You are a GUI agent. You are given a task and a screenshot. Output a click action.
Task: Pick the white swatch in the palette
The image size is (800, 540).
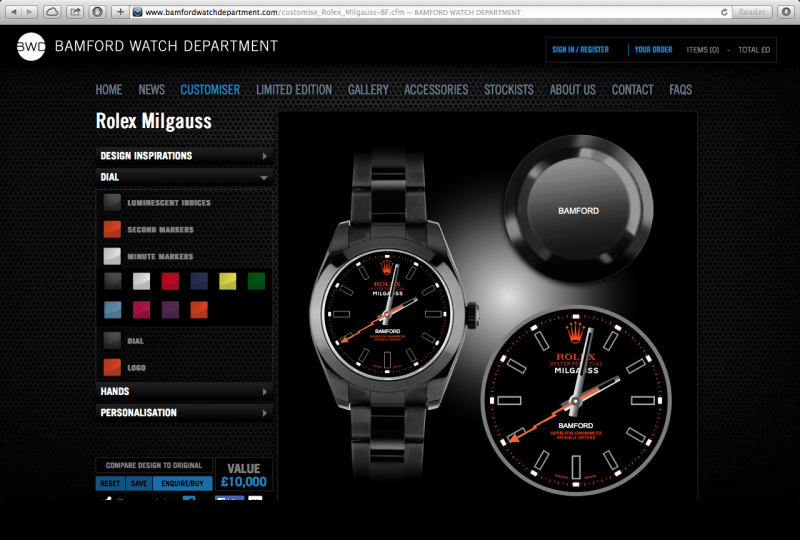pyautogui.click(x=141, y=281)
